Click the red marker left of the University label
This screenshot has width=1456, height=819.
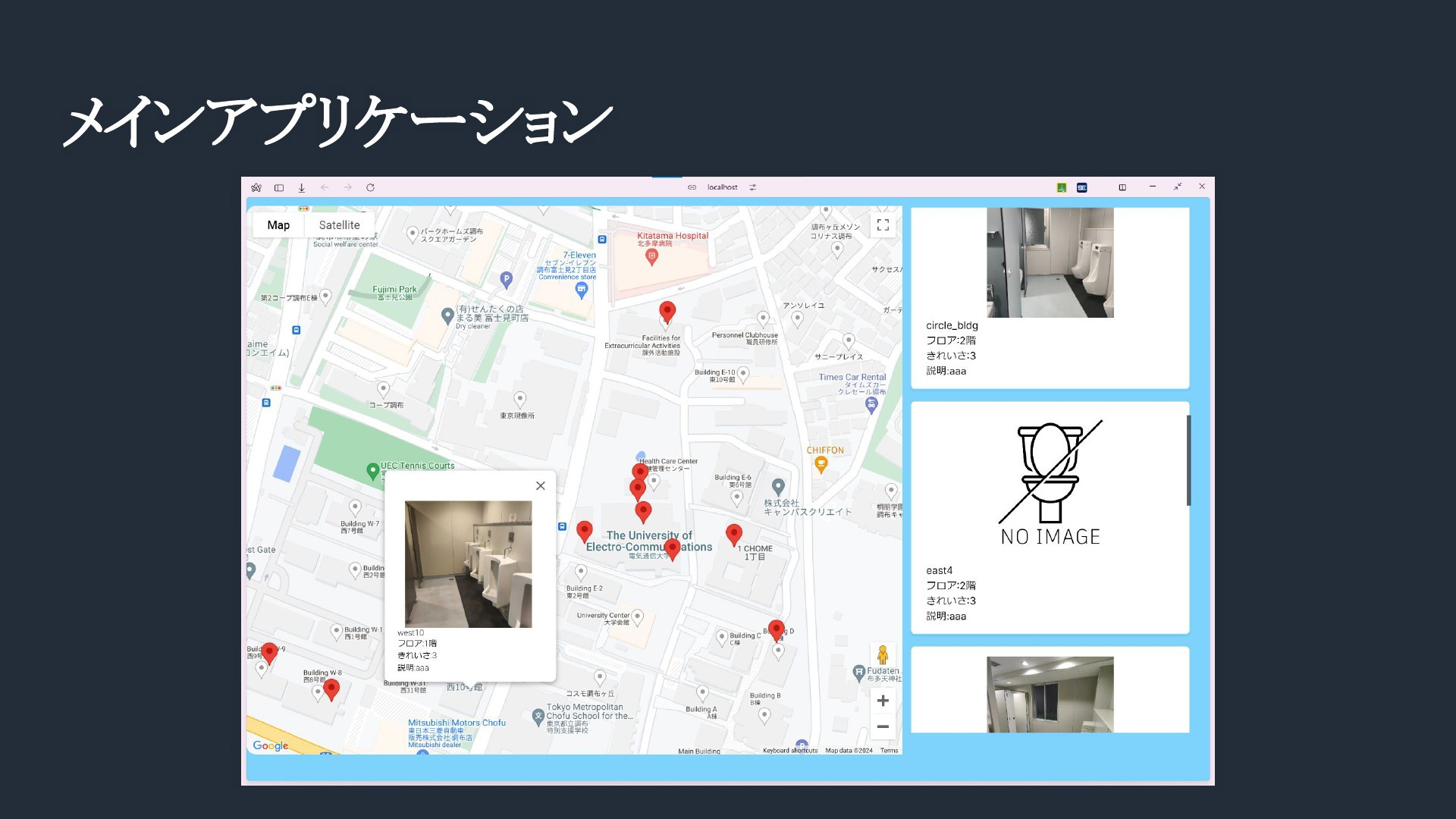coord(585,531)
